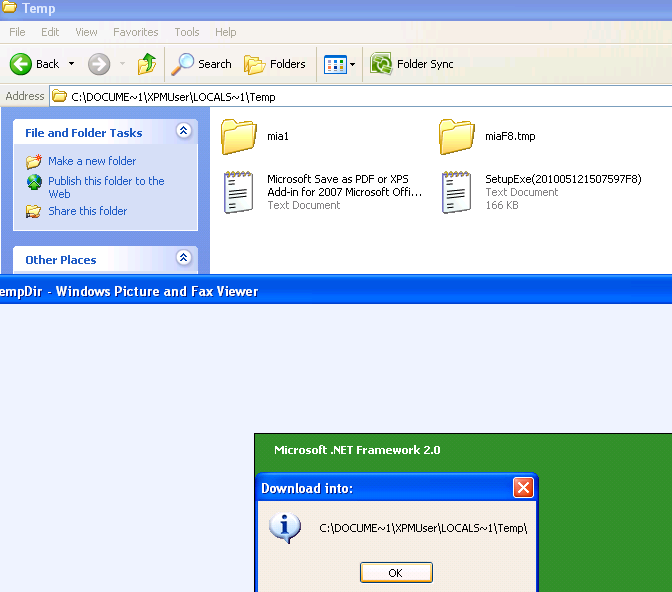Click SetupExe(20100512150759​7F8) filename
The image size is (672, 592).
[x=563, y=179]
